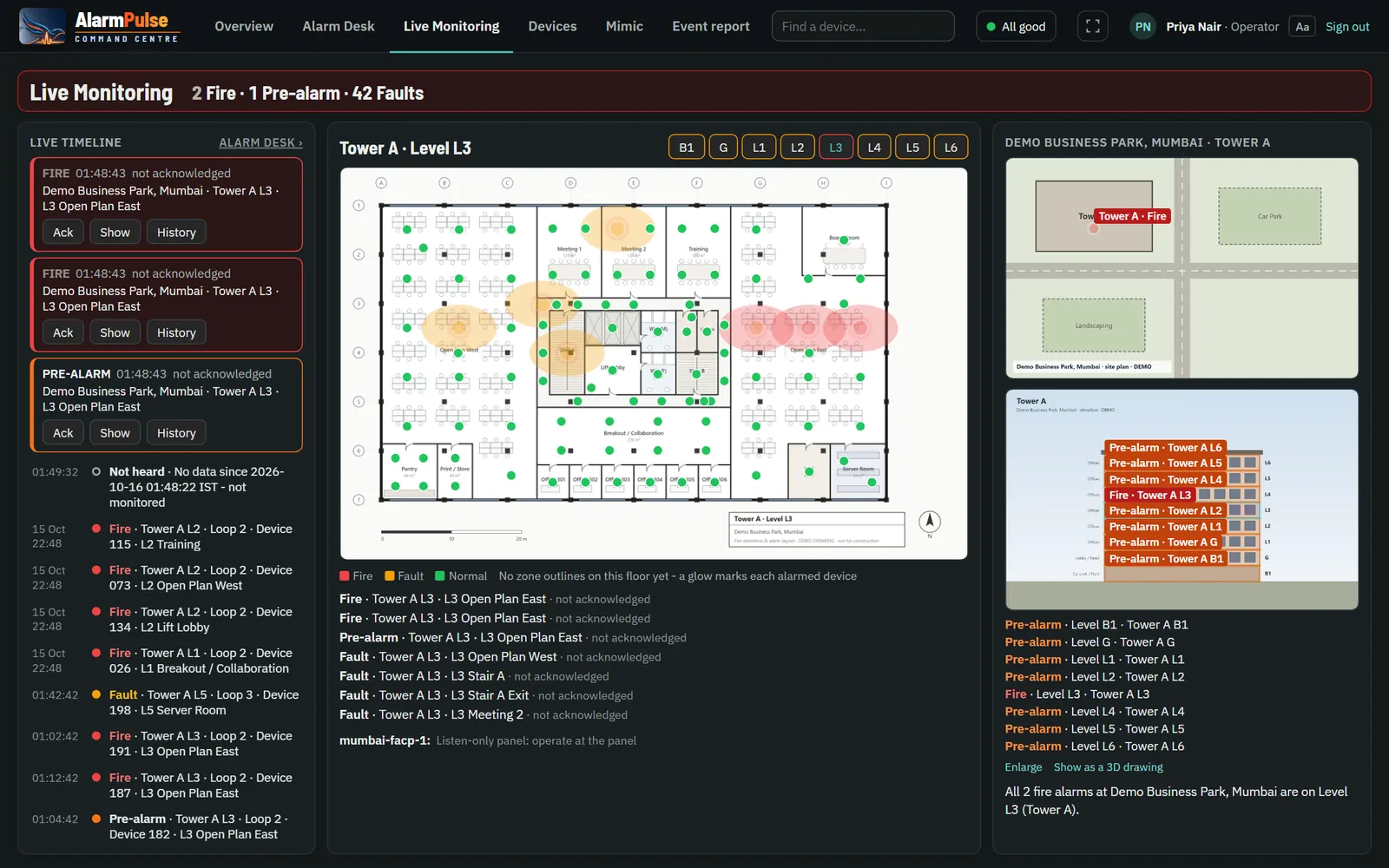Screen dimensions: 1389x868
Task: Select floor L2 on level selector
Action: tap(797, 148)
